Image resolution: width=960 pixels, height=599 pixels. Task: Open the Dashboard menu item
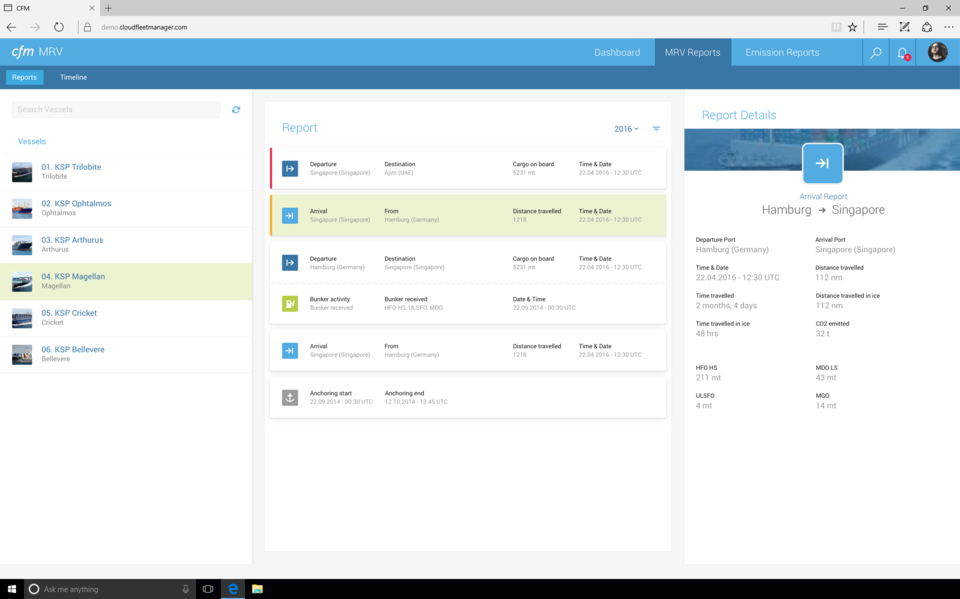(617, 53)
